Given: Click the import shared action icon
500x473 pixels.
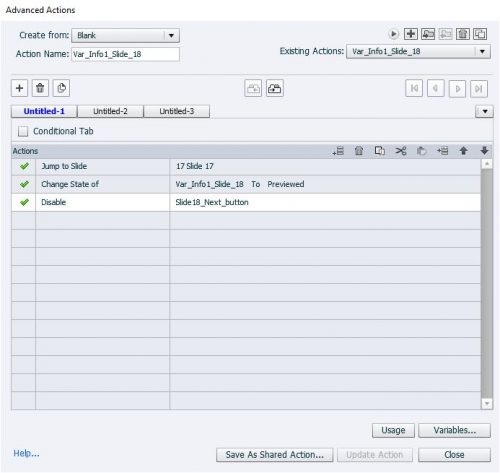Looking at the screenshot, I should click(428, 34).
